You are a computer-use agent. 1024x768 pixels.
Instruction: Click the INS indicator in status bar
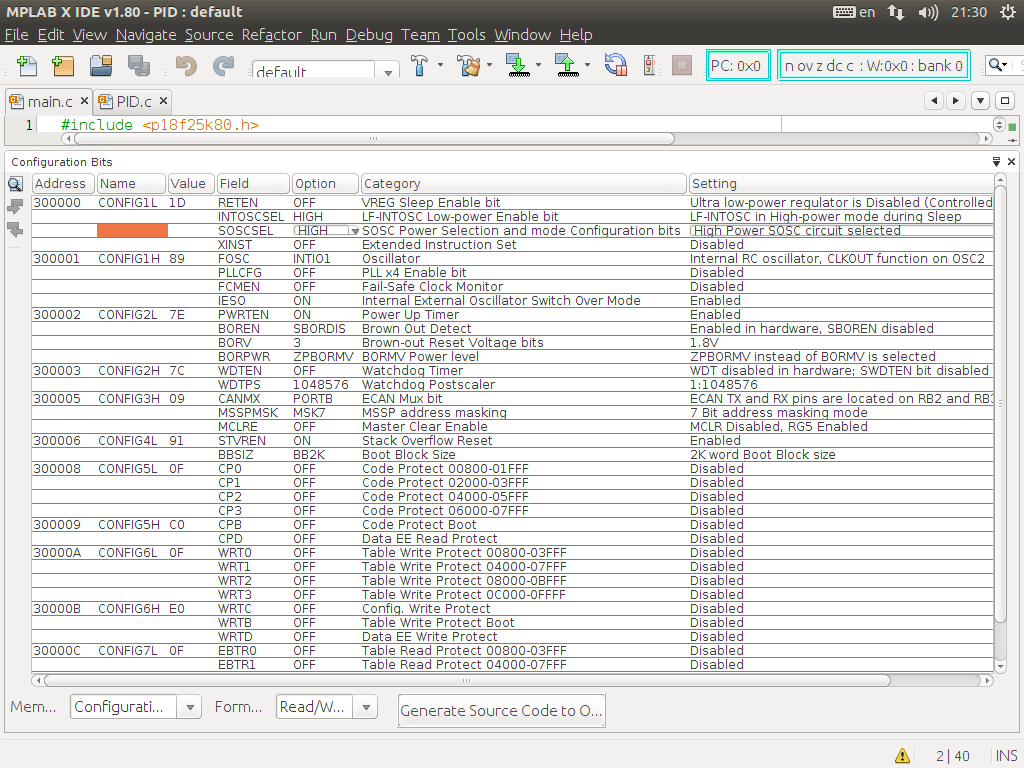[x=1006, y=756]
